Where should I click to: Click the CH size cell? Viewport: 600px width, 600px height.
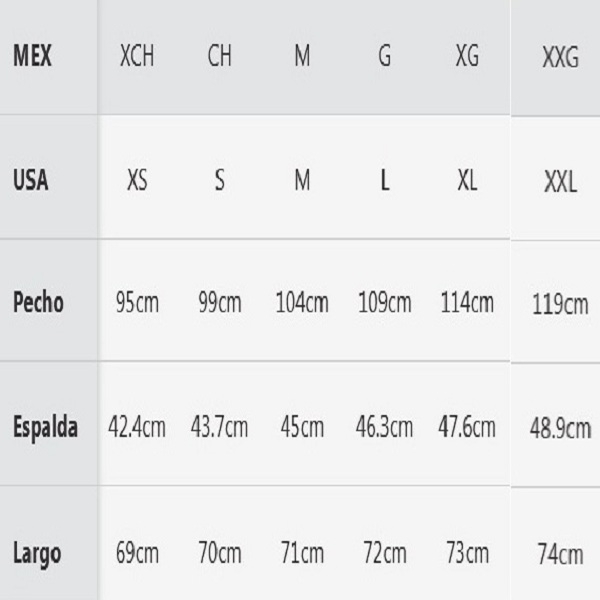tap(220, 56)
